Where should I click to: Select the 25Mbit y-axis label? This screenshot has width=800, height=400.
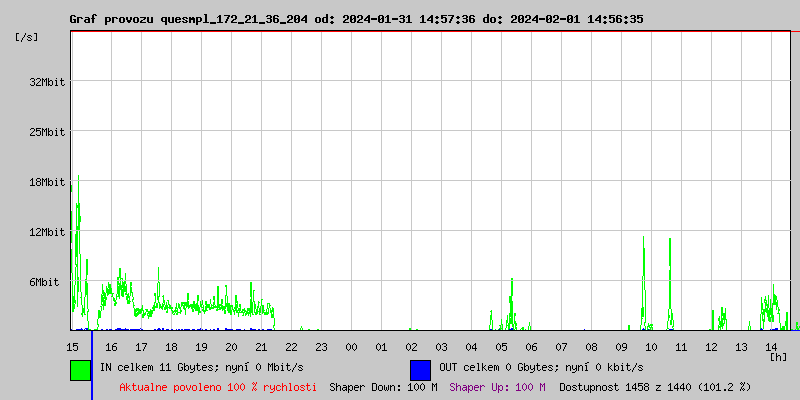click(x=48, y=132)
